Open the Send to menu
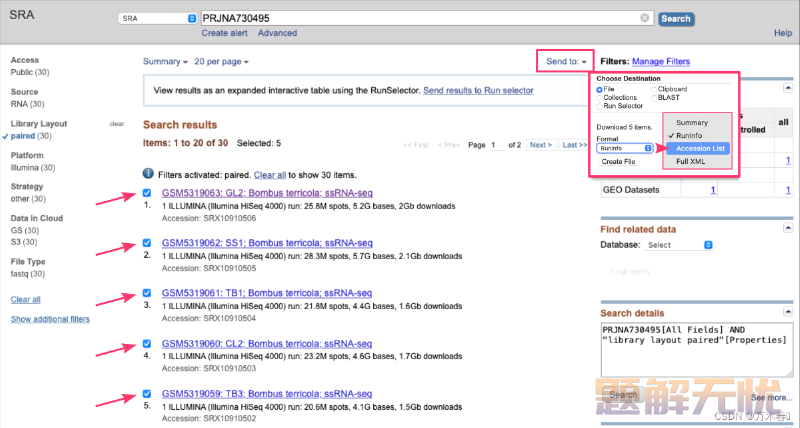The image size is (800, 428). pos(566,61)
